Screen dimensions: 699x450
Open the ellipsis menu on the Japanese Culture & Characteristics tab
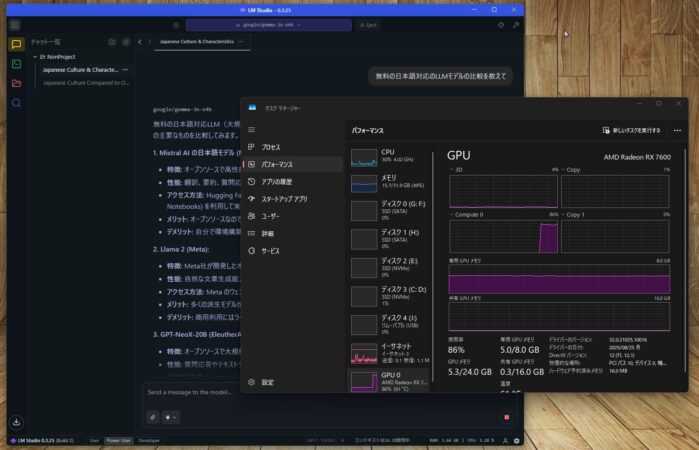[x=241, y=41]
